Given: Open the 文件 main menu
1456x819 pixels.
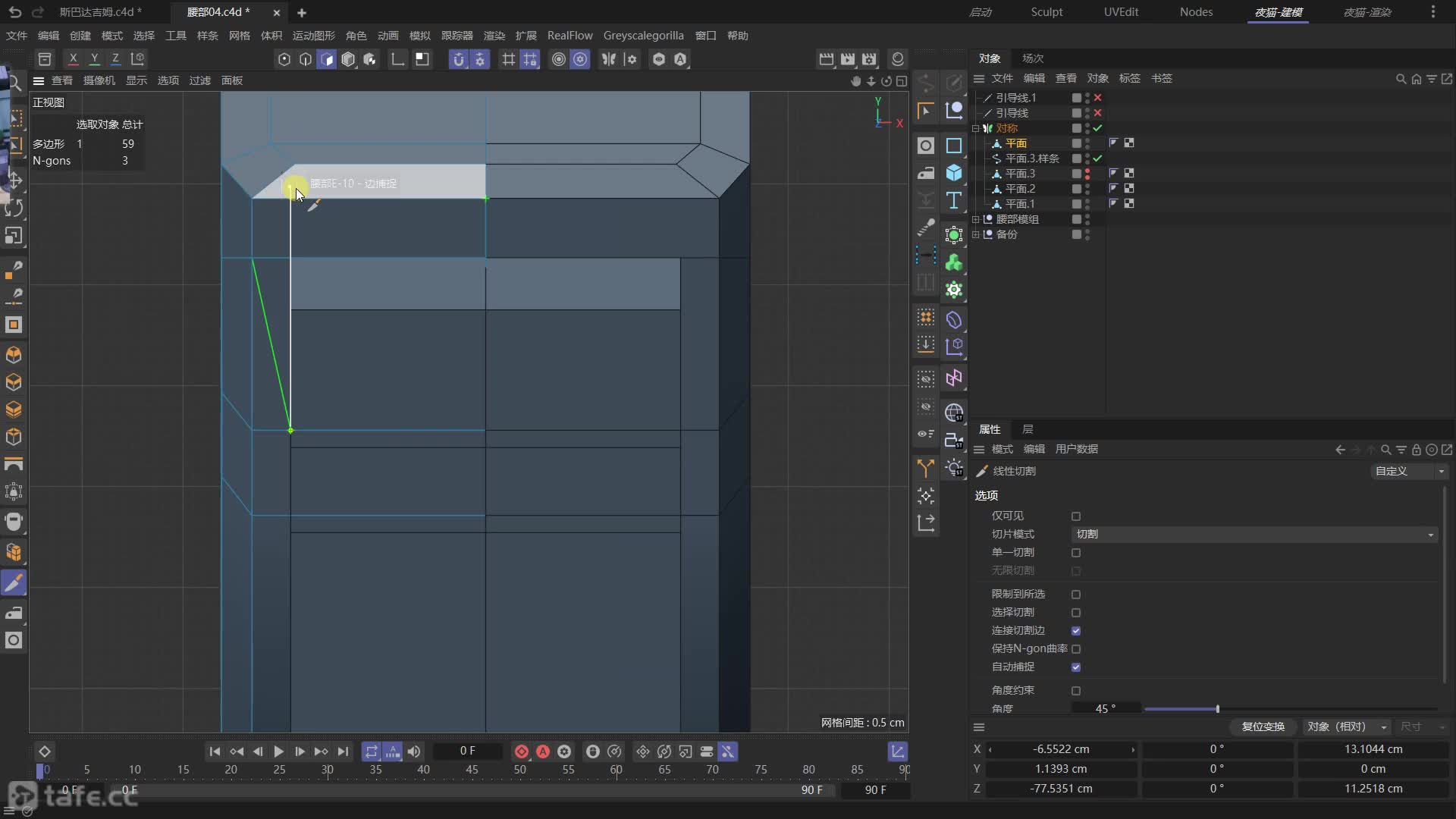Looking at the screenshot, I should pos(17,36).
